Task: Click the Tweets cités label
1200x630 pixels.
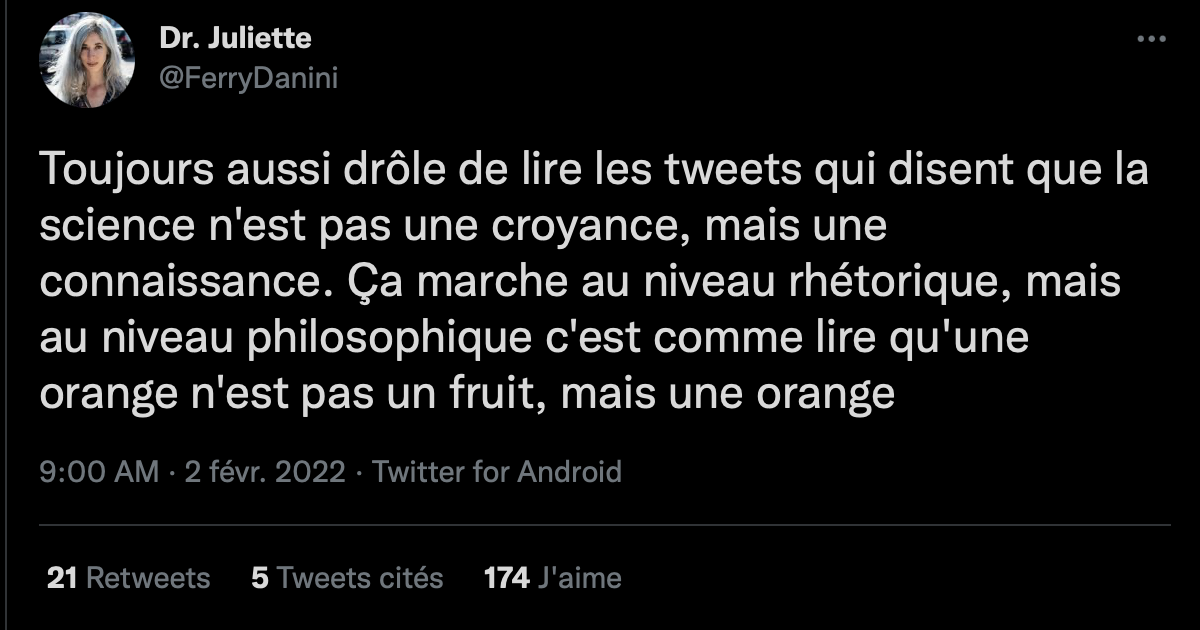Action: (x=360, y=578)
